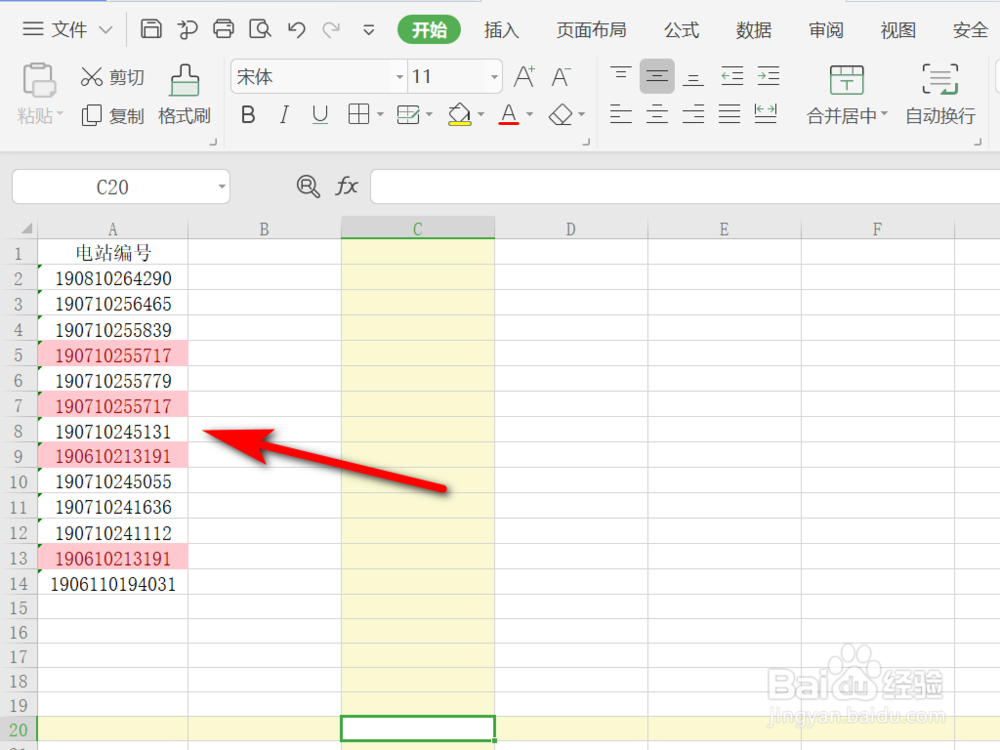This screenshot has width=1000, height=750.
Task: Click the Borders icon
Action: 358,114
